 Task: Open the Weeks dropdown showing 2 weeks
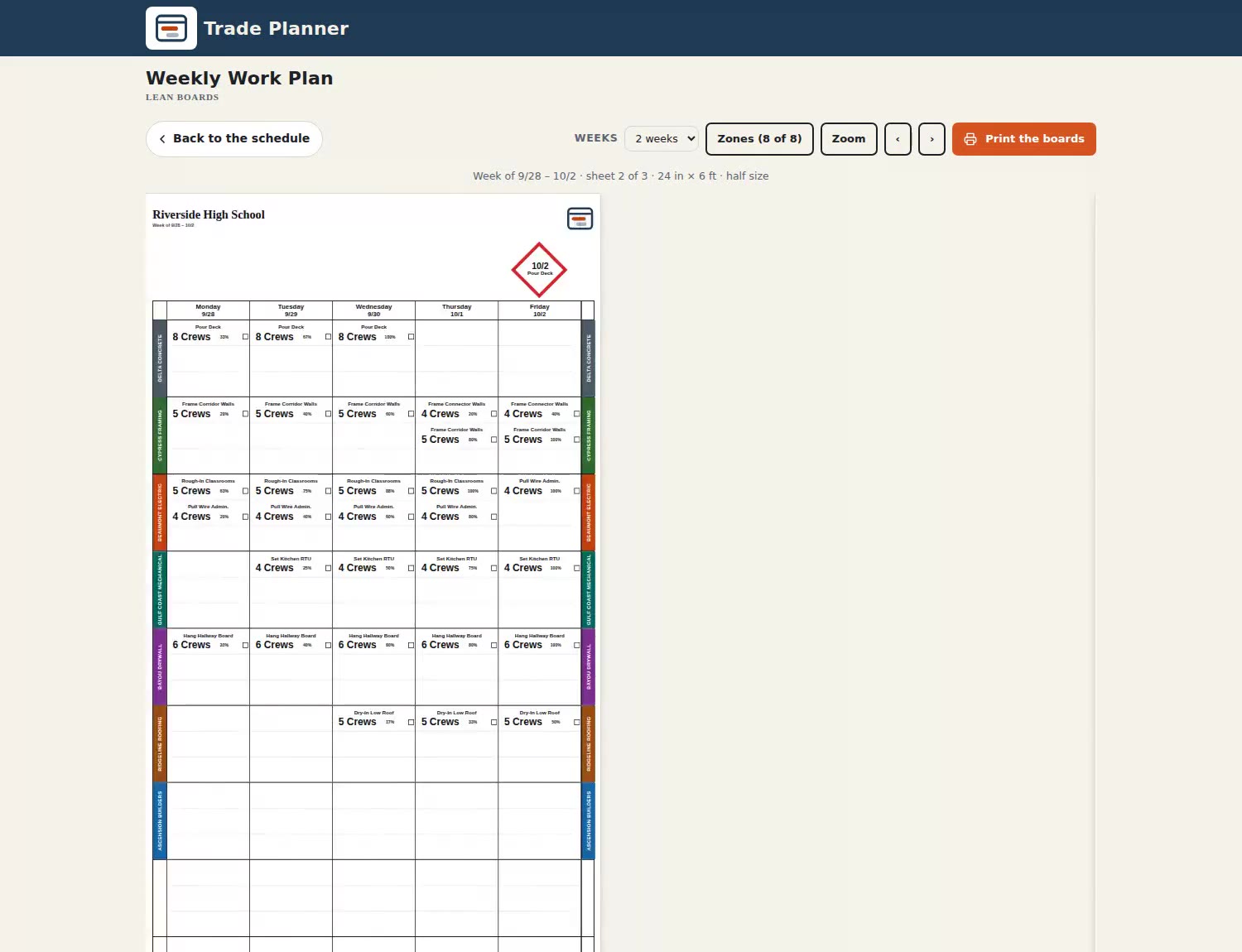(662, 138)
